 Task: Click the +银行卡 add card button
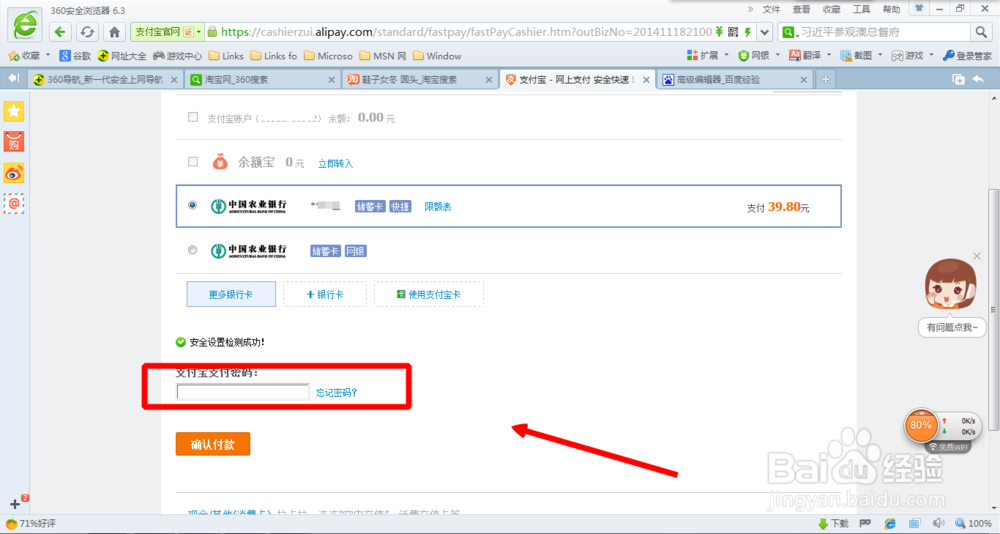325,294
